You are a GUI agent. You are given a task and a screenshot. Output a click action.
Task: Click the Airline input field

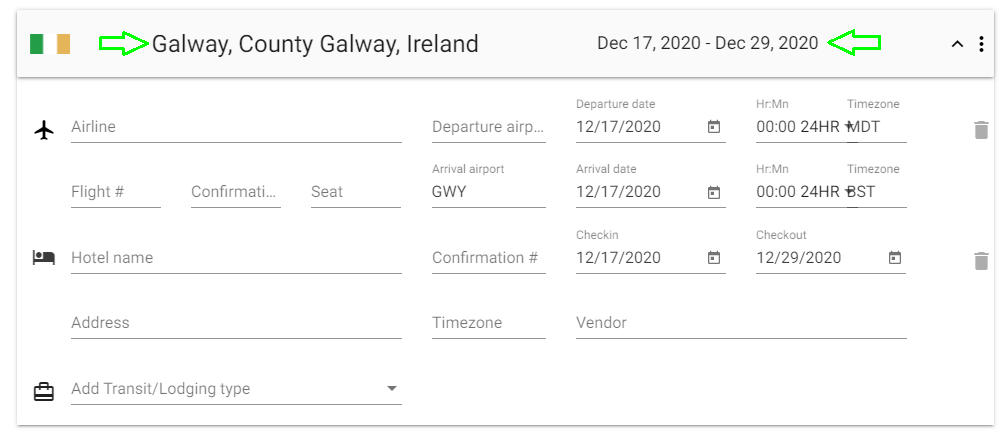pyautogui.click(x=235, y=127)
